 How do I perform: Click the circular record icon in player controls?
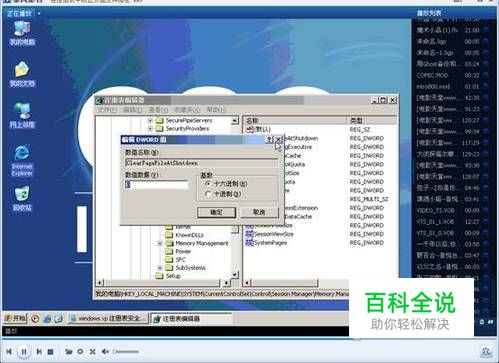coord(80,351)
